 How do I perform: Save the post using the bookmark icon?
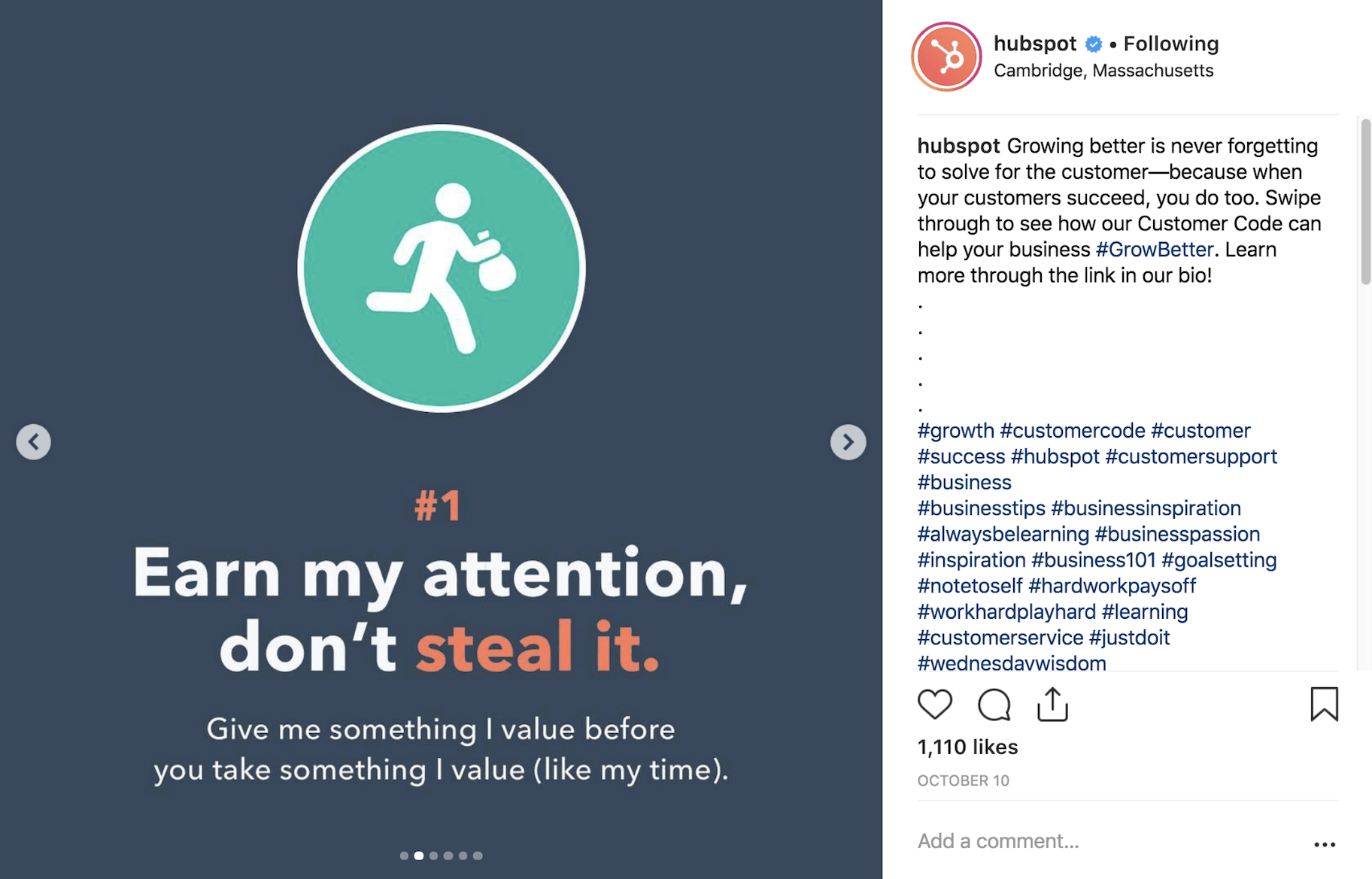coord(1325,704)
